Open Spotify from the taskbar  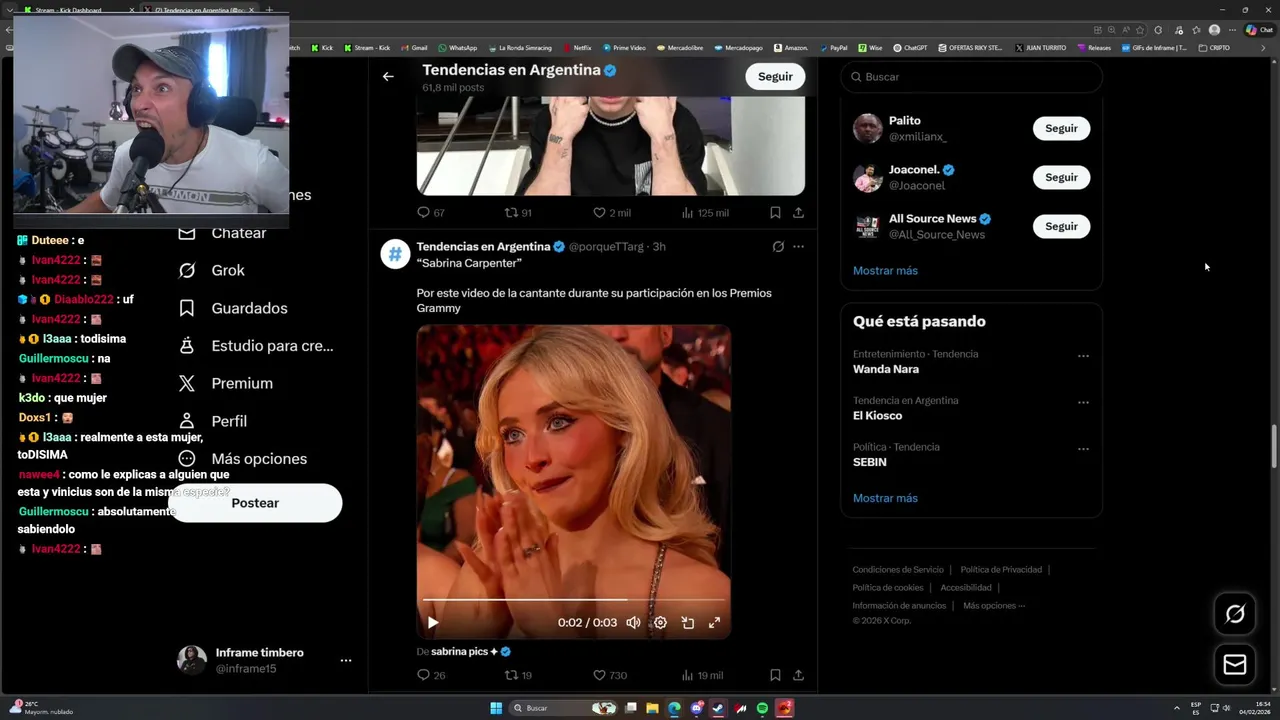click(x=762, y=708)
